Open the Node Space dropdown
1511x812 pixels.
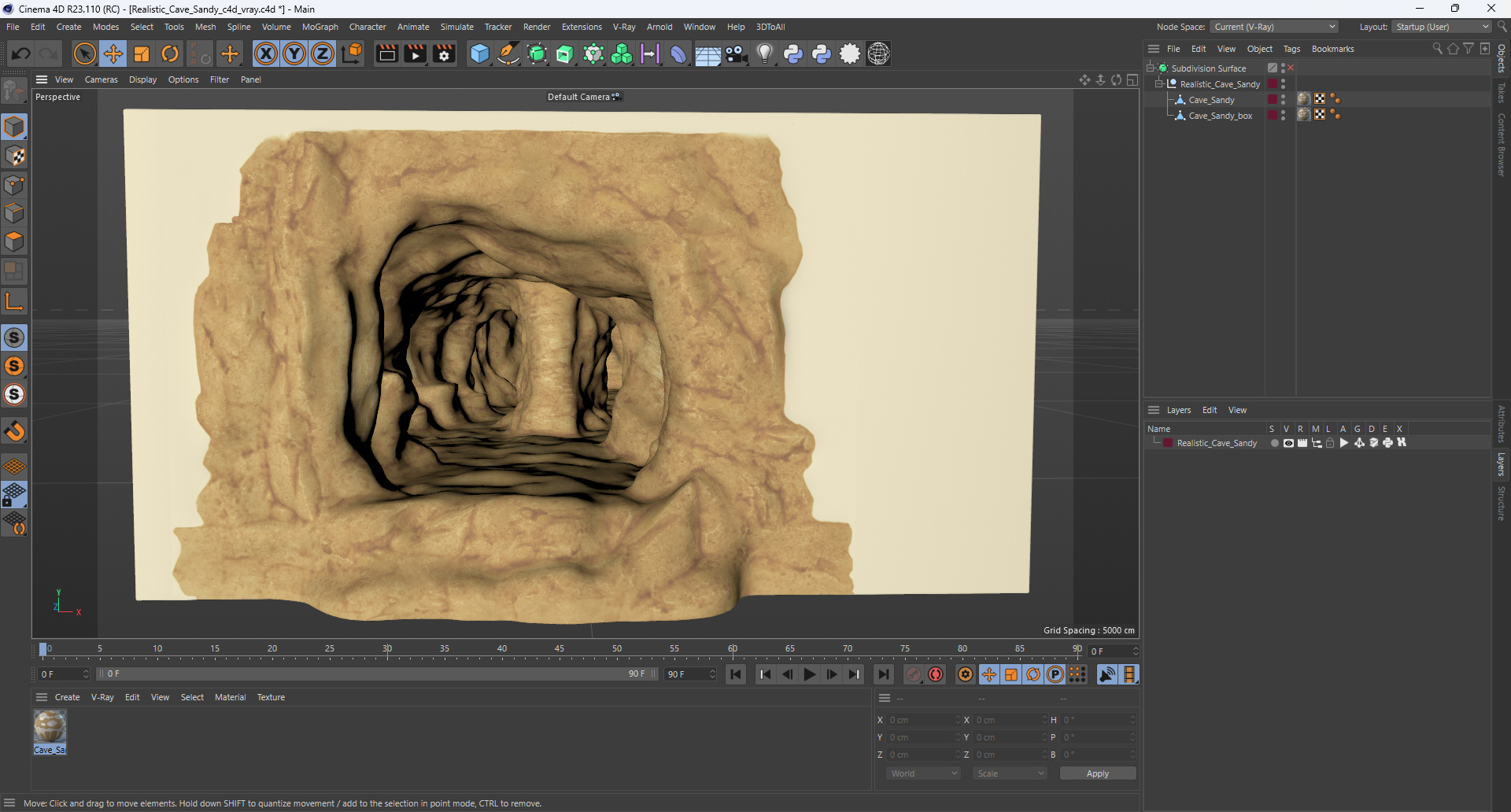pos(1273,27)
